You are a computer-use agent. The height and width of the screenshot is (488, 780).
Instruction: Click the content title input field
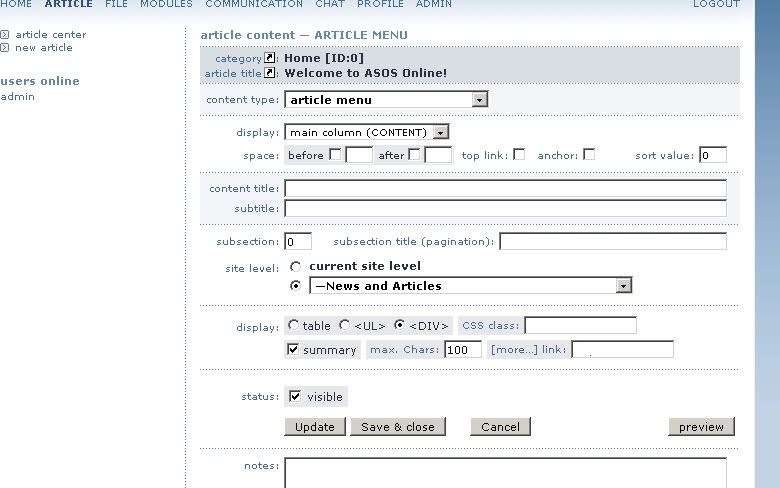tap(505, 189)
